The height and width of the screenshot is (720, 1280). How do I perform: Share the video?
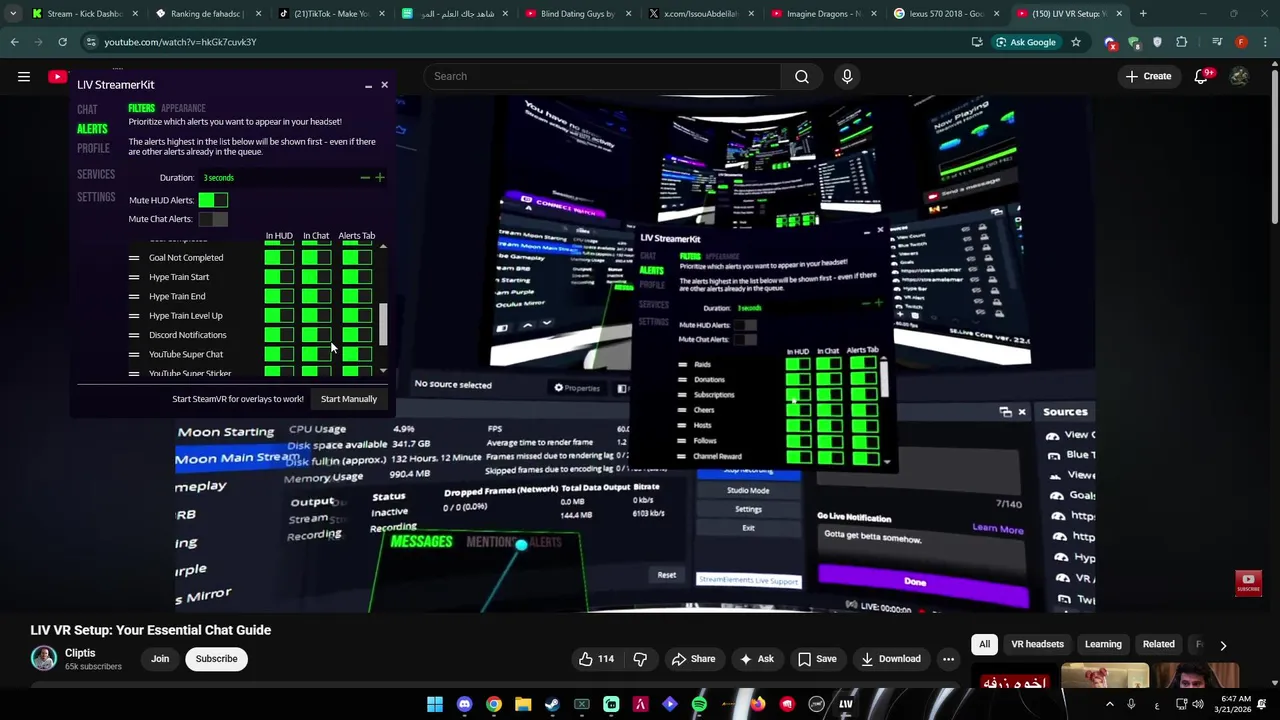click(693, 659)
